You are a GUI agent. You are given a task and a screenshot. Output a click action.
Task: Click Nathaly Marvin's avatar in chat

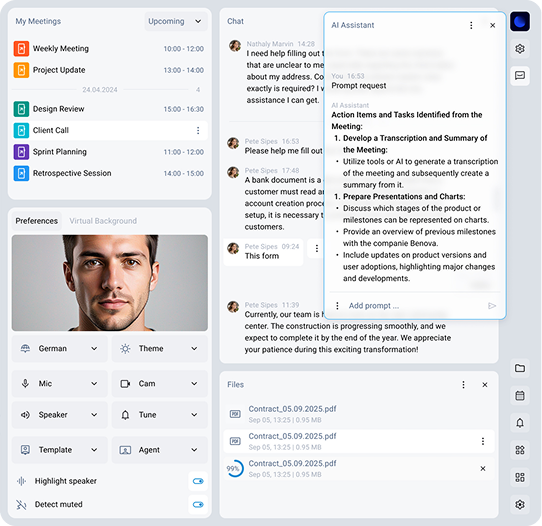[235, 46]
